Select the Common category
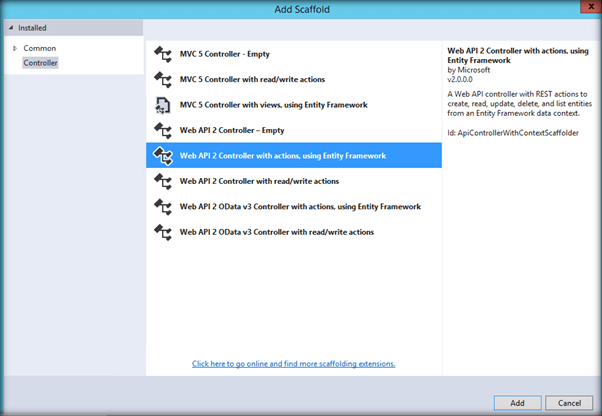Viewport: 602px width, 416px height. (x=40, y=48)
